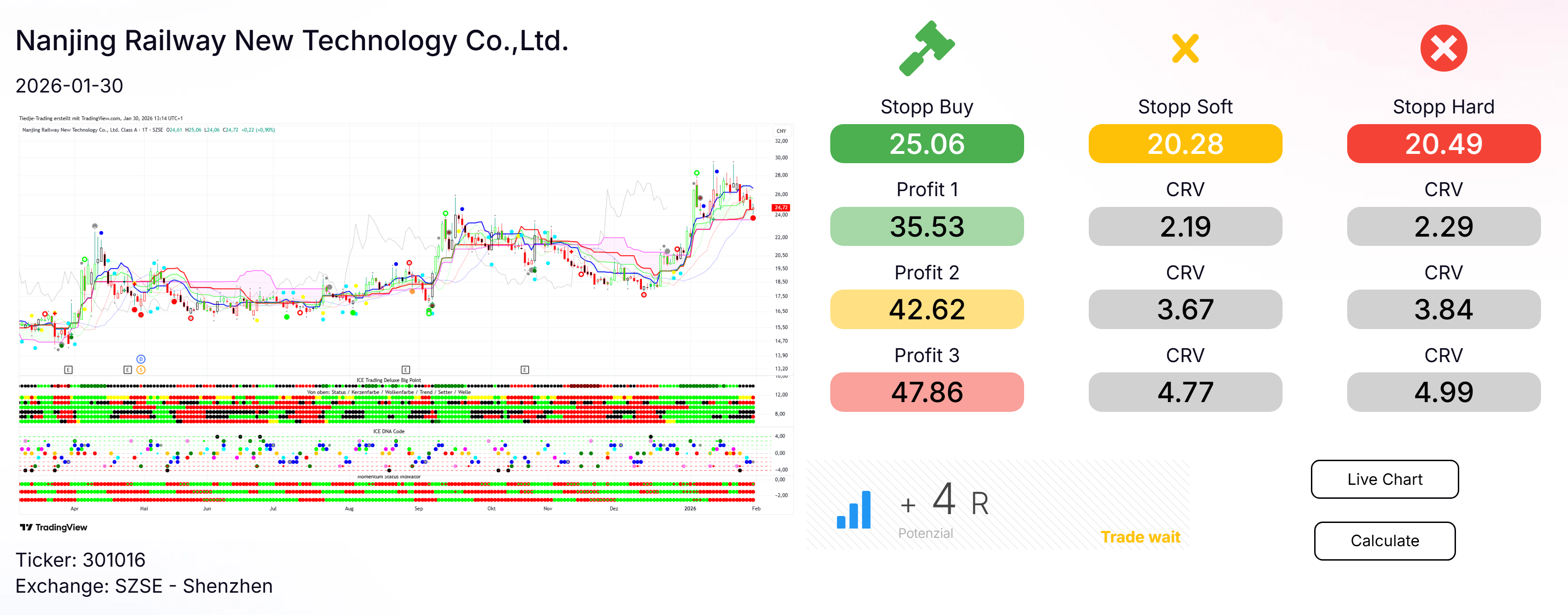The image size is (1568, 615).
Task: Click the green Stopp Buy value 25.06
Action: pyautogui.click(x=926, y=144)
